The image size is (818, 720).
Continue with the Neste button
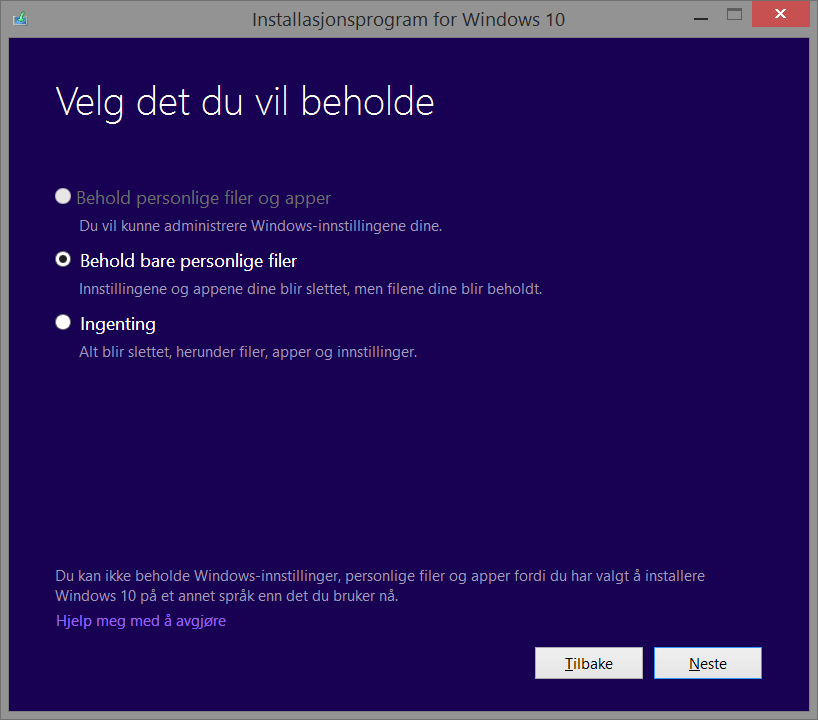(x=707, y=663)
